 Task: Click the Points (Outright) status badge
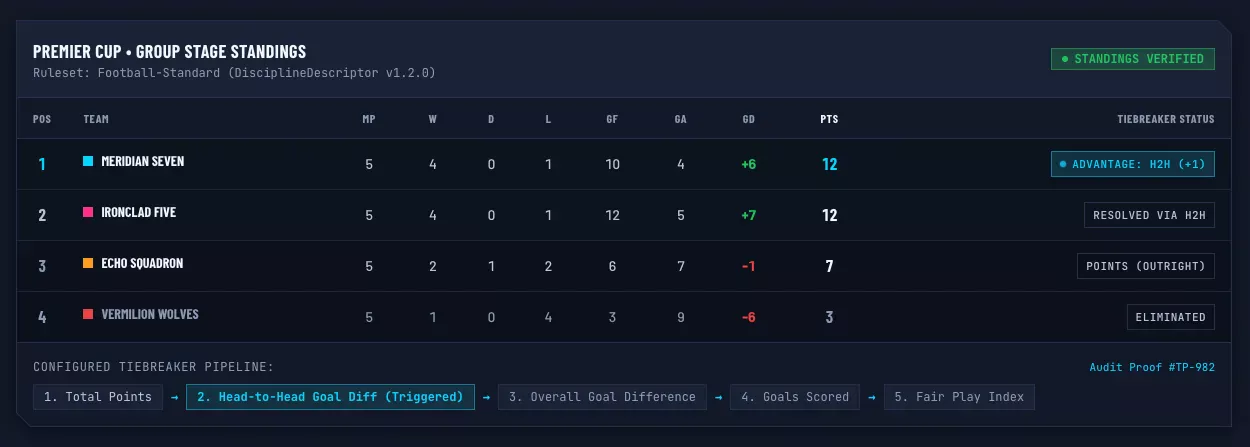pos(1146,266)
